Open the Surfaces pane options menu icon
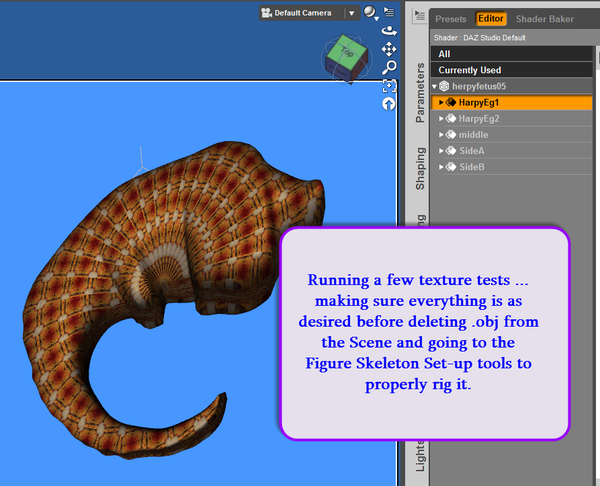Image resolution: width=600 pixels, height=486 pixels. tap(420, 16)
